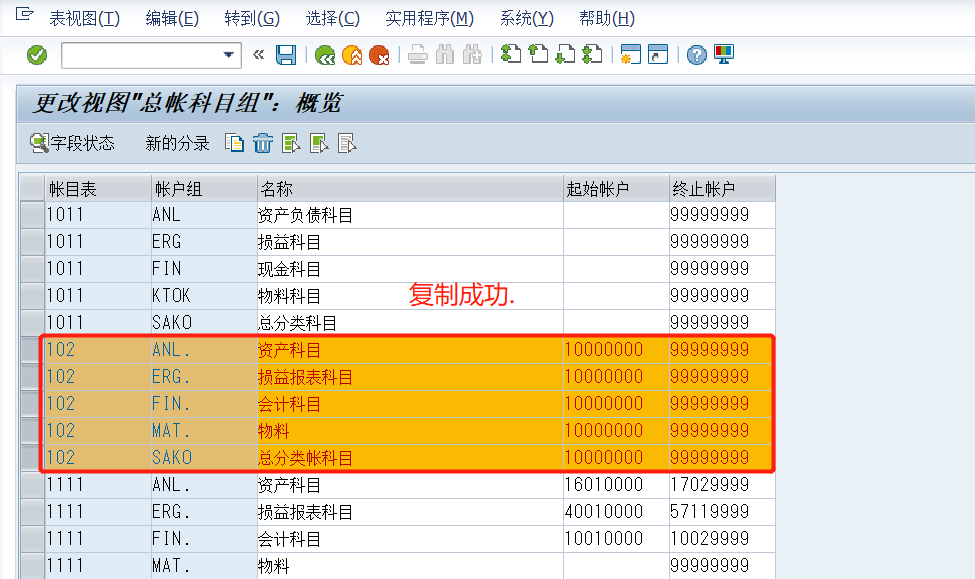
Task: Toggle row selector for 1011 FIN
Action: point(32,269)
